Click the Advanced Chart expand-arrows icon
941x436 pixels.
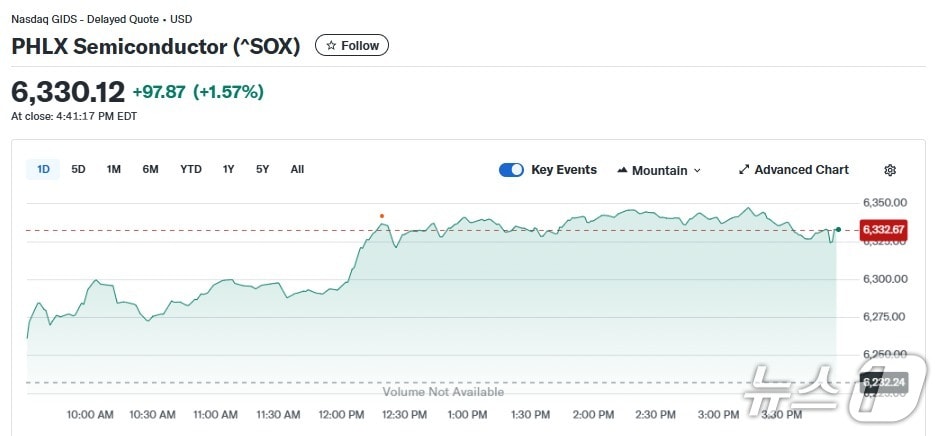(743, 170)
